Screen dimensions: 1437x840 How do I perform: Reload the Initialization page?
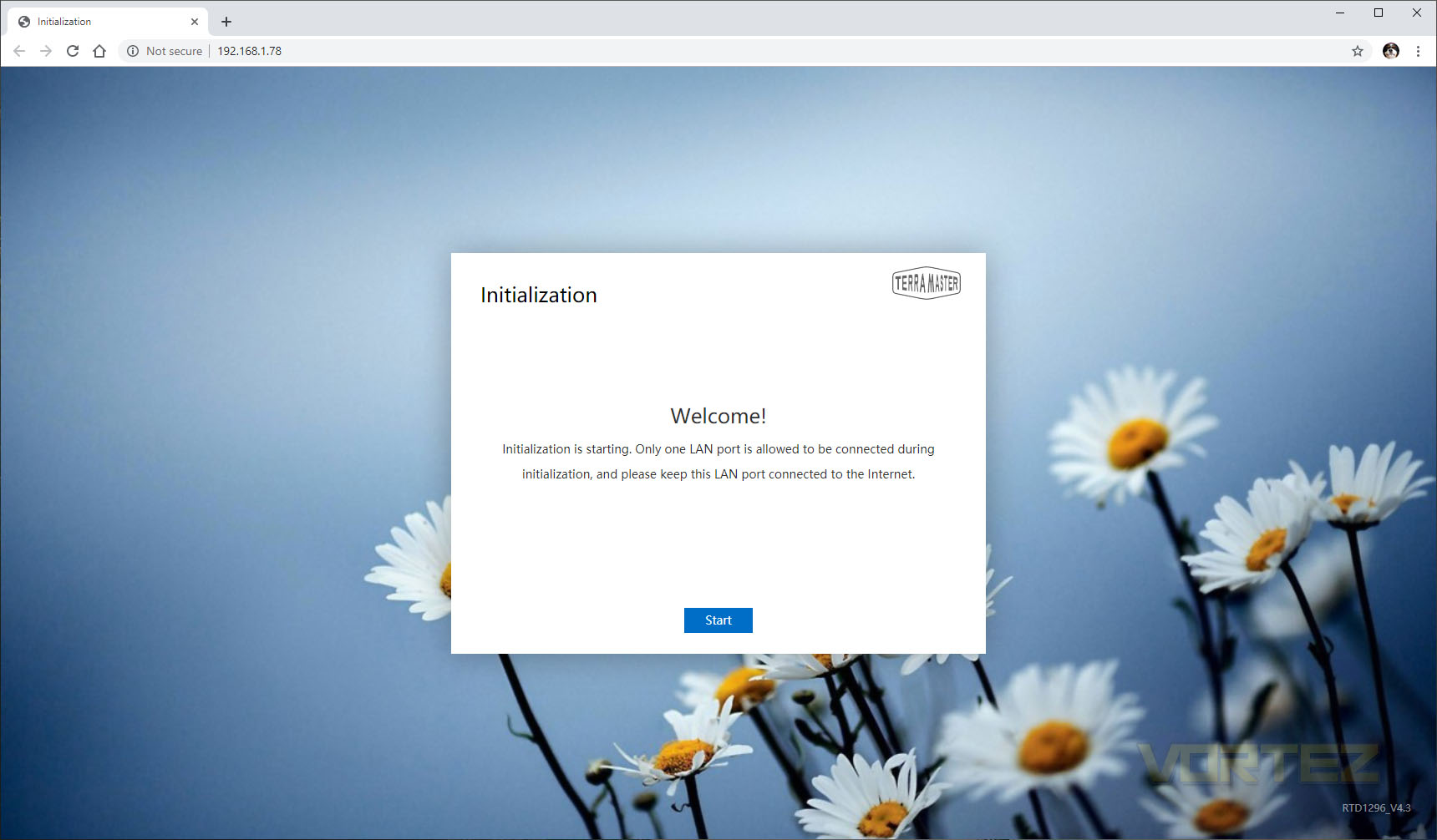coord(73,51)
